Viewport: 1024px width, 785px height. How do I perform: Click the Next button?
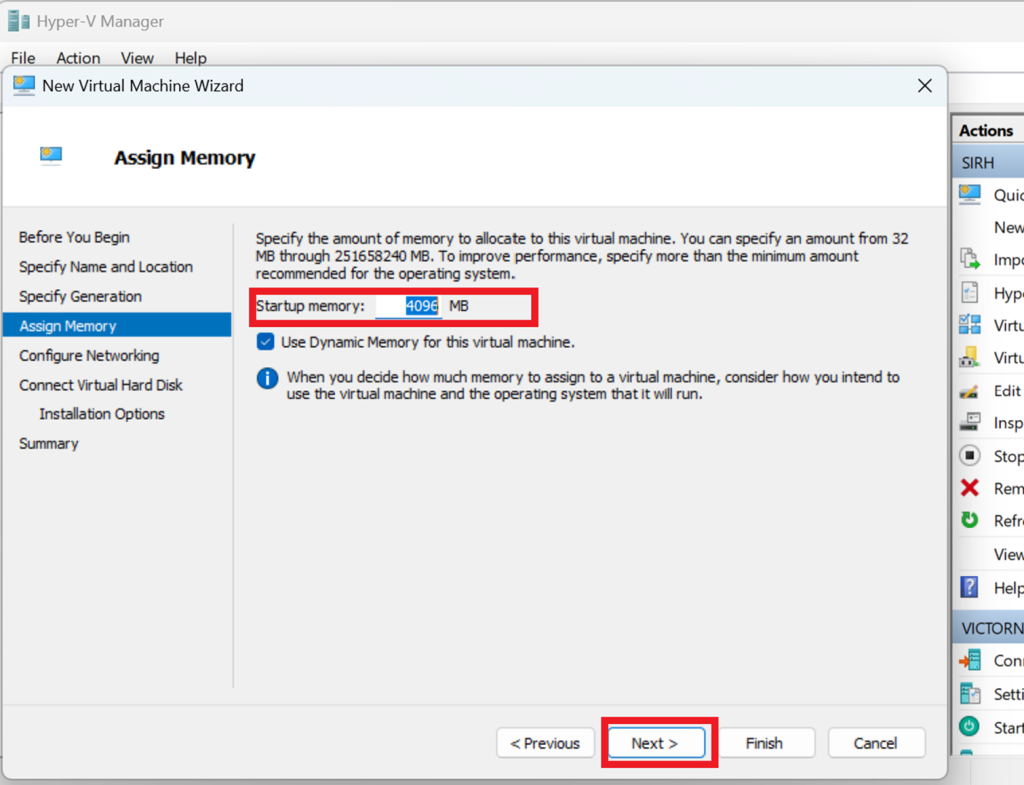click(x=655, y=743)
